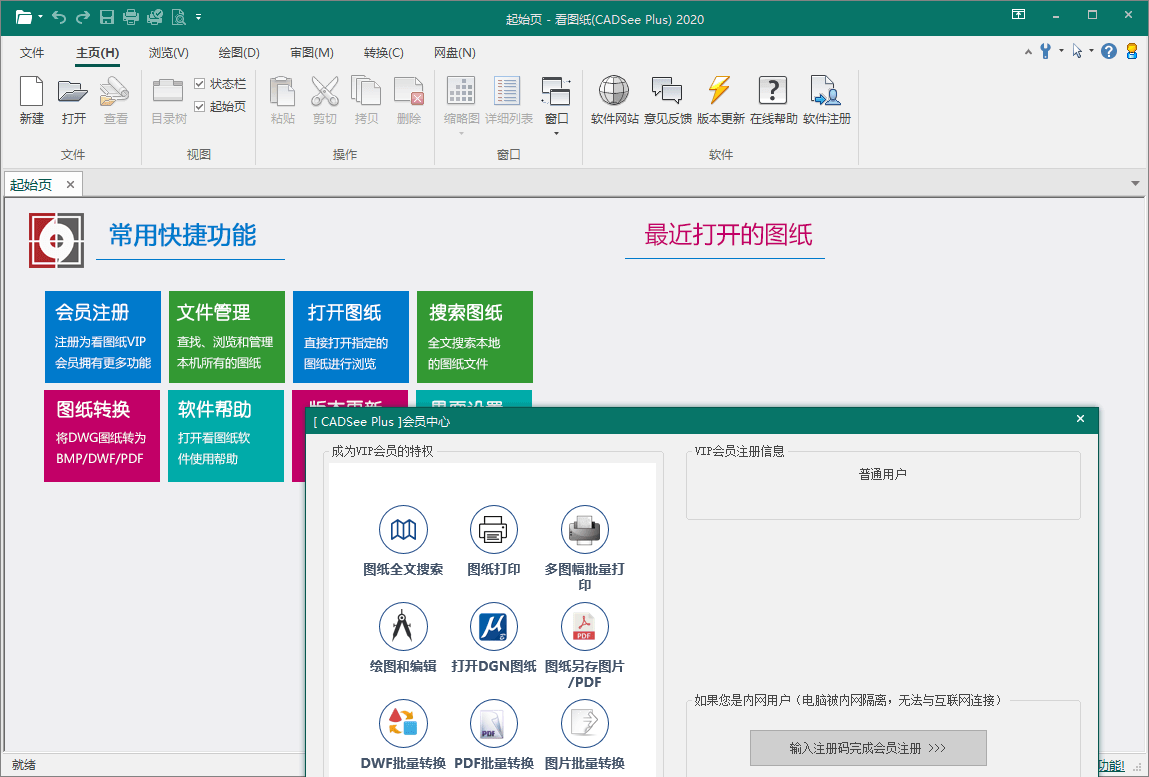
Task: Click the 意见反馈 feedback icon
Action: [x=667, y=92]
